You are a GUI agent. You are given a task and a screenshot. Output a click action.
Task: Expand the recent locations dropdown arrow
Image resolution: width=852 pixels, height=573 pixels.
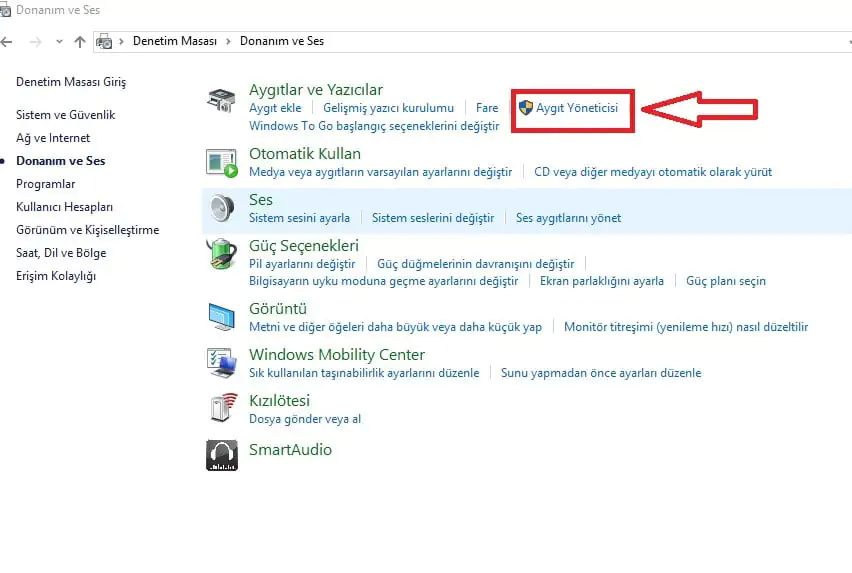pyautogui.click(x=59, y=42)
